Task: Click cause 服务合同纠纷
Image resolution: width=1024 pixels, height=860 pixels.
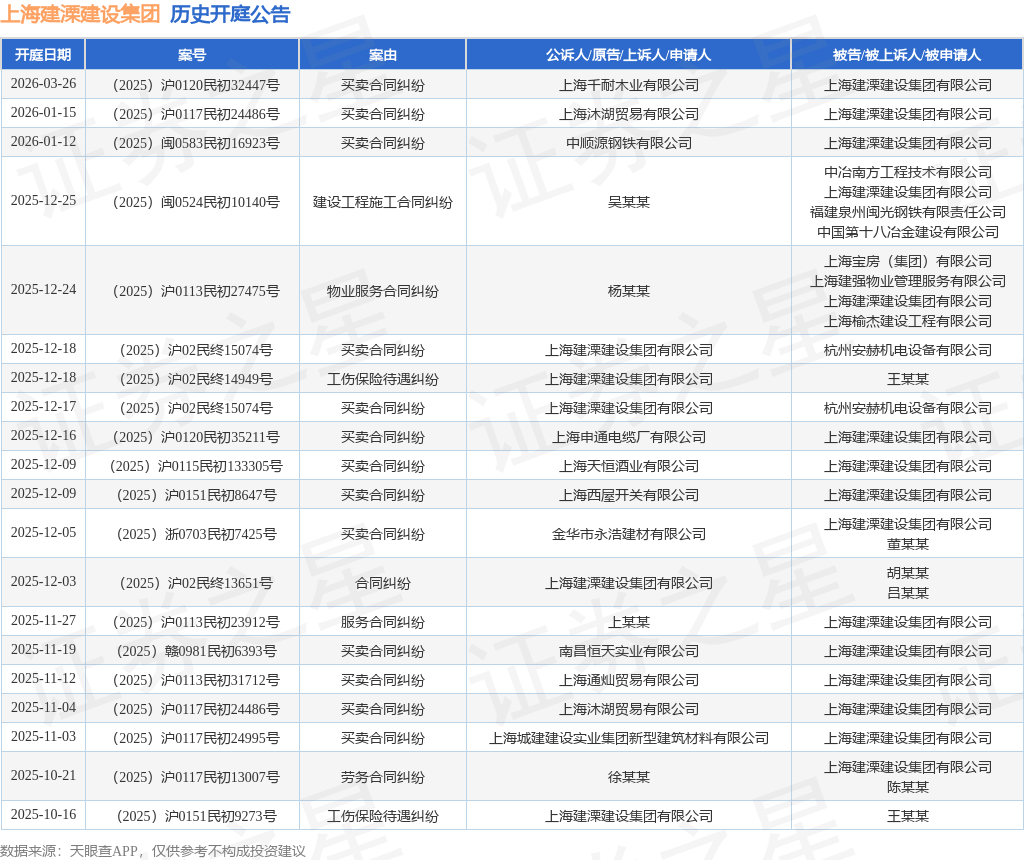Action: [x=383, y=622]
